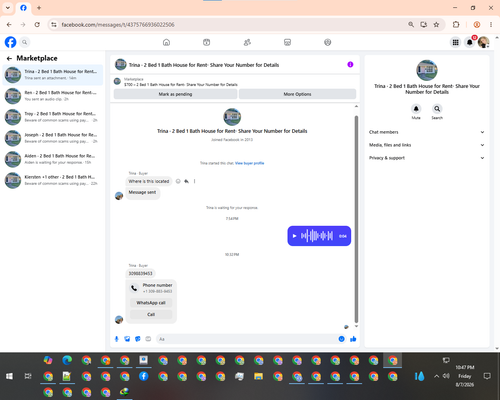Mute this conversation with bell icon
This screenshot has width=500, height=400.
point(416,109)
